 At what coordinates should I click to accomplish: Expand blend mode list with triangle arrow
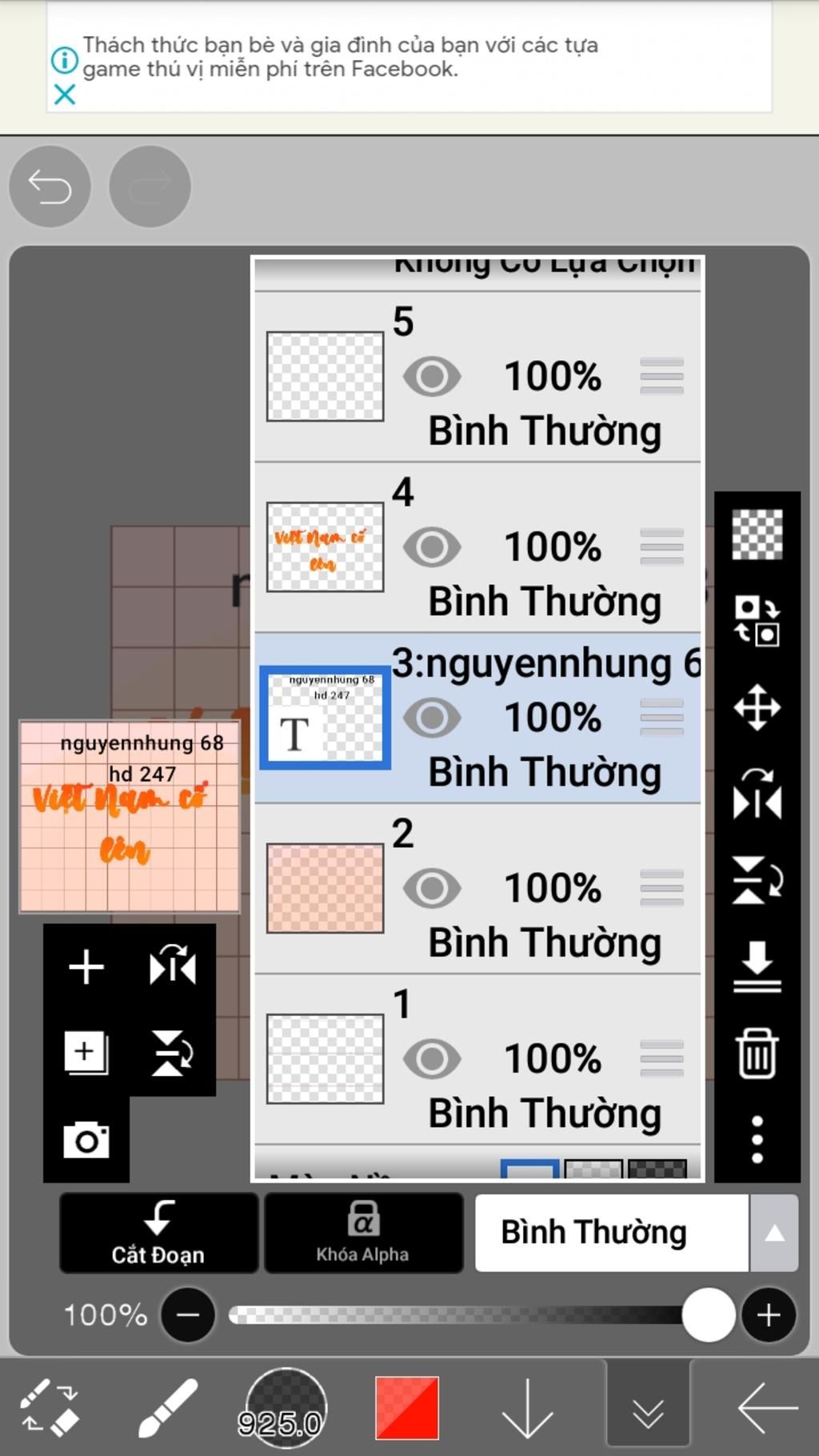pos(774,1233)
